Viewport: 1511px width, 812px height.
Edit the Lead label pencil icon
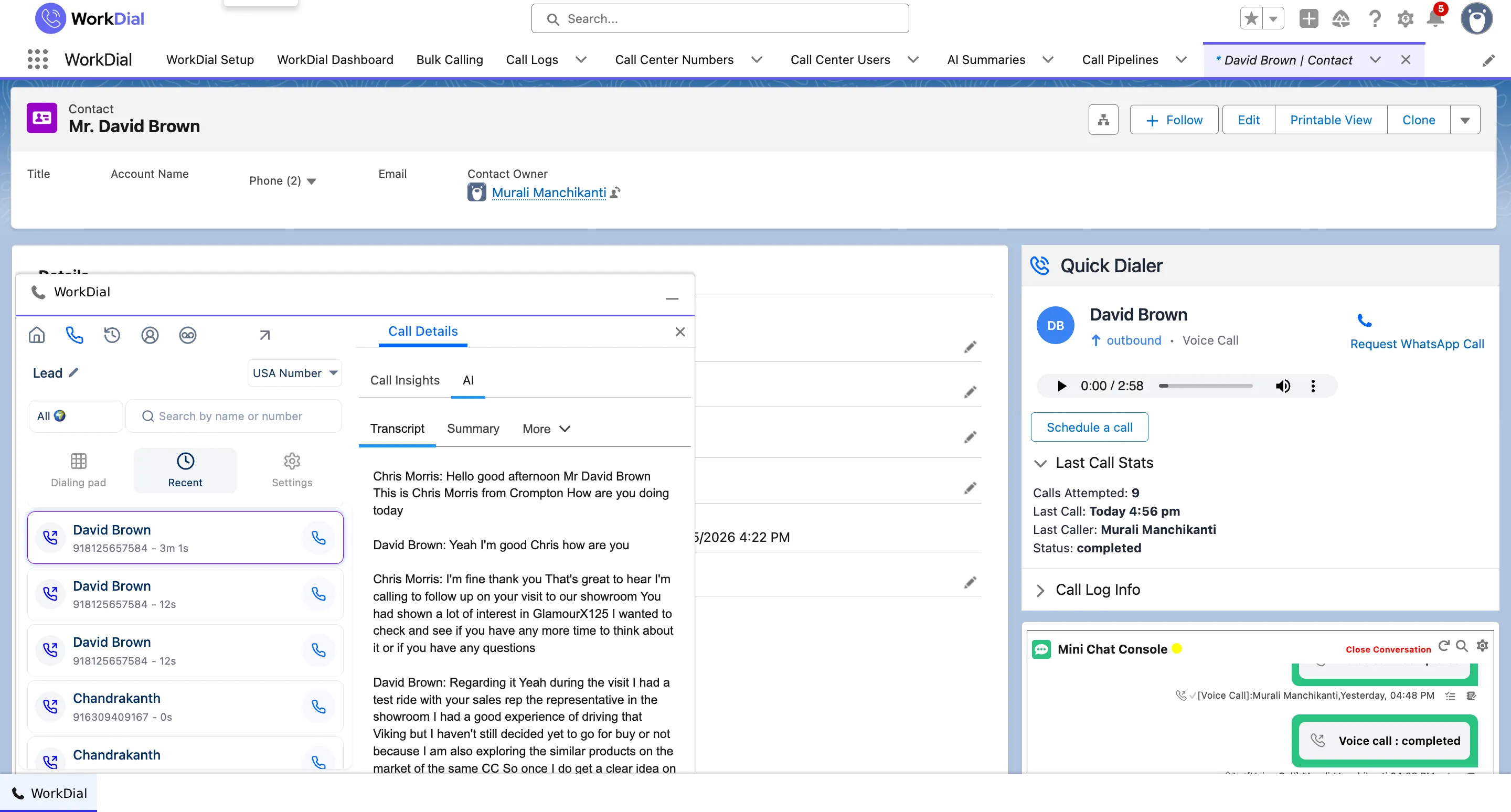(73, 372)
